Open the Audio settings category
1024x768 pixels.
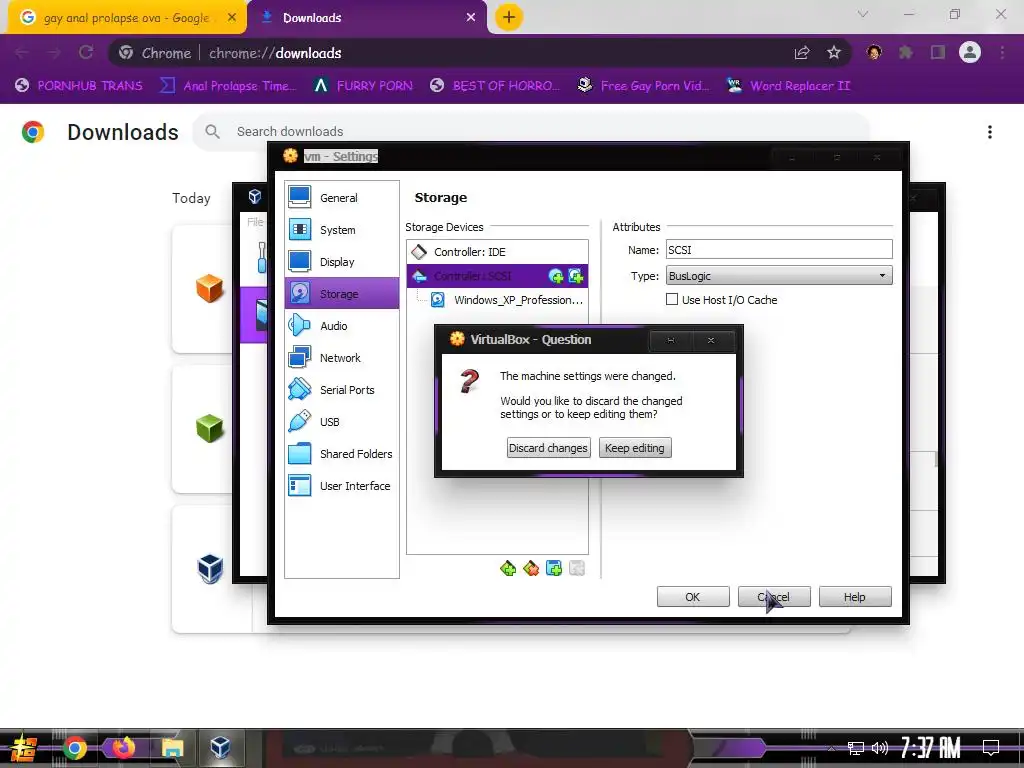coord(342,325)
